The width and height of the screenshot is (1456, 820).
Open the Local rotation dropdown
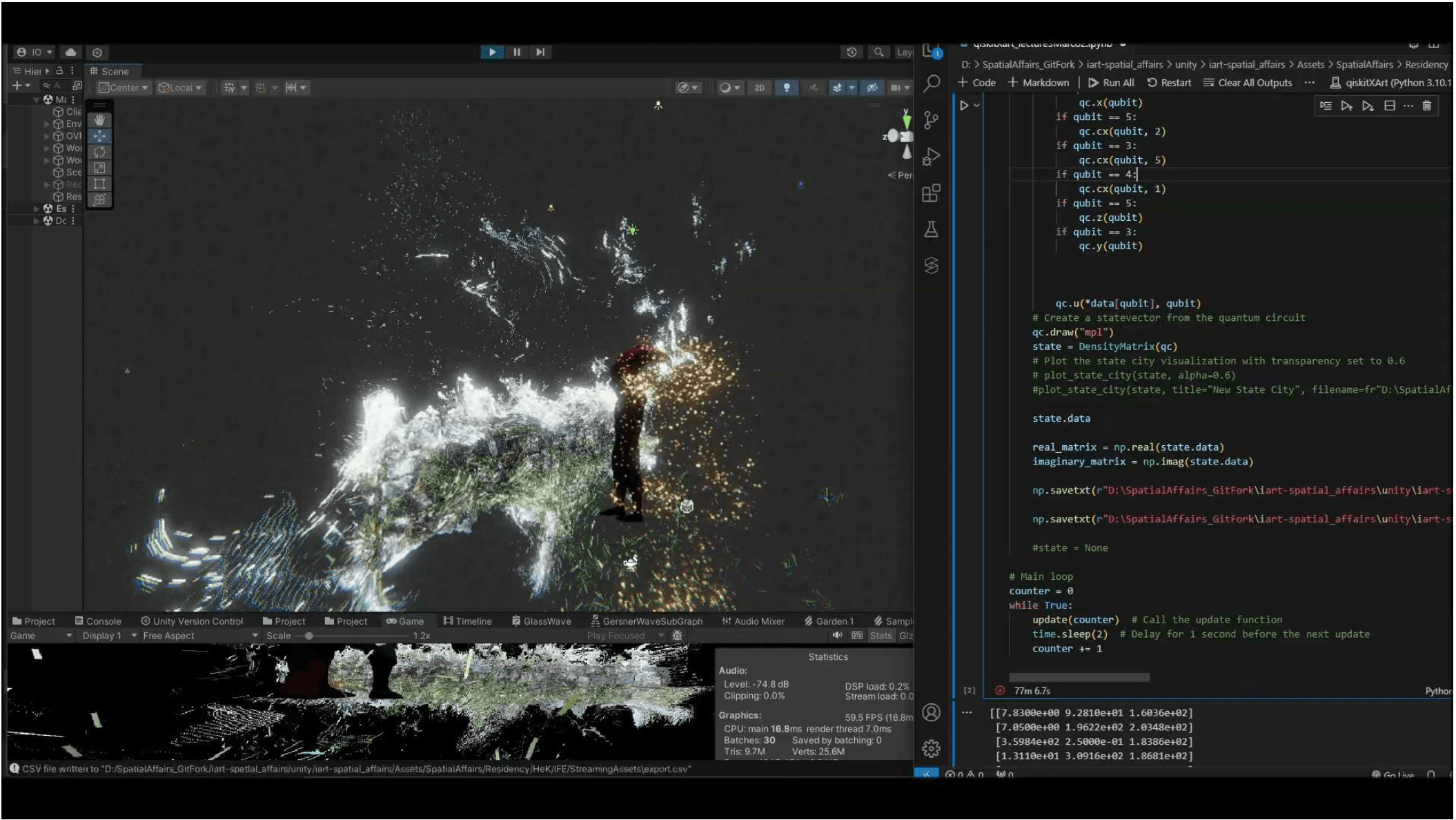click(x=180, y=88)
